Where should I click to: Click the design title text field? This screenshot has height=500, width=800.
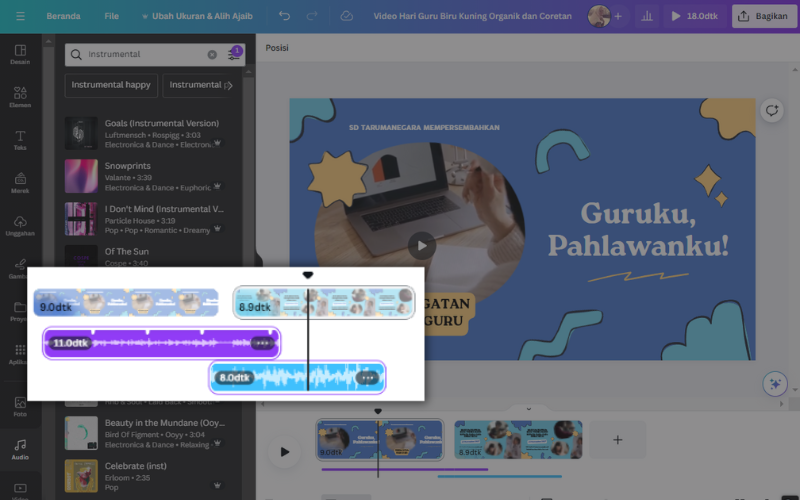472,16
